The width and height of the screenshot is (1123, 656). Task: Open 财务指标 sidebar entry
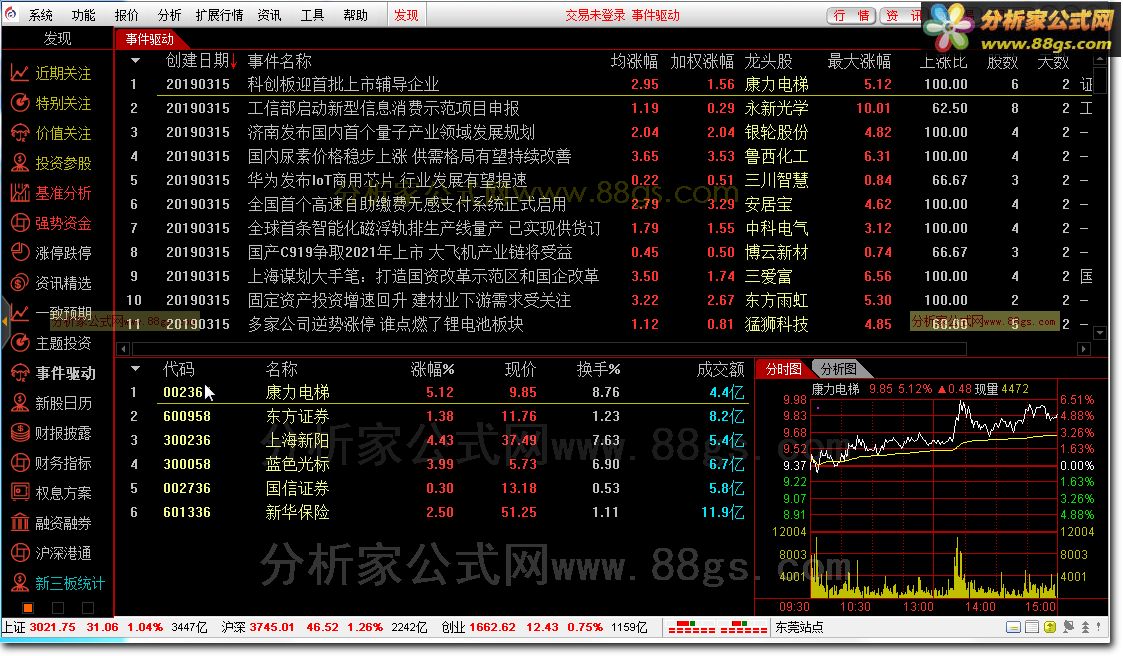[x=51, y=463]
